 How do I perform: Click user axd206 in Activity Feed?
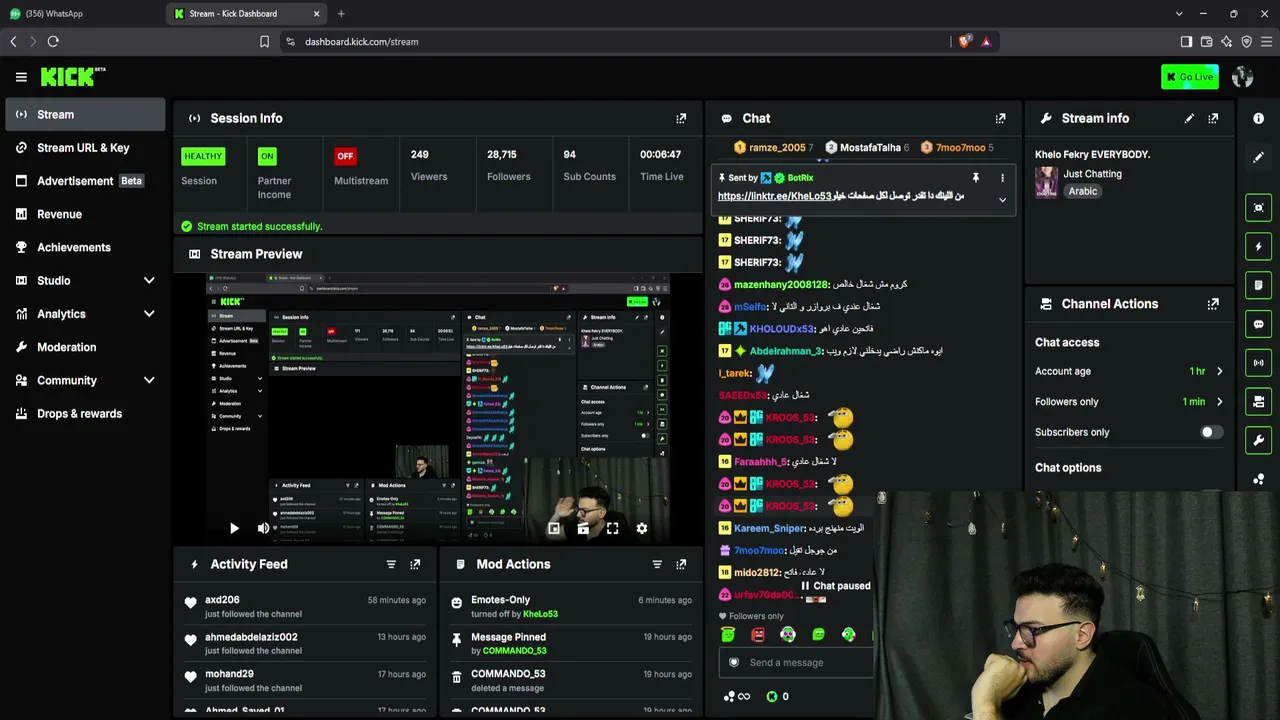click(222, 600)
